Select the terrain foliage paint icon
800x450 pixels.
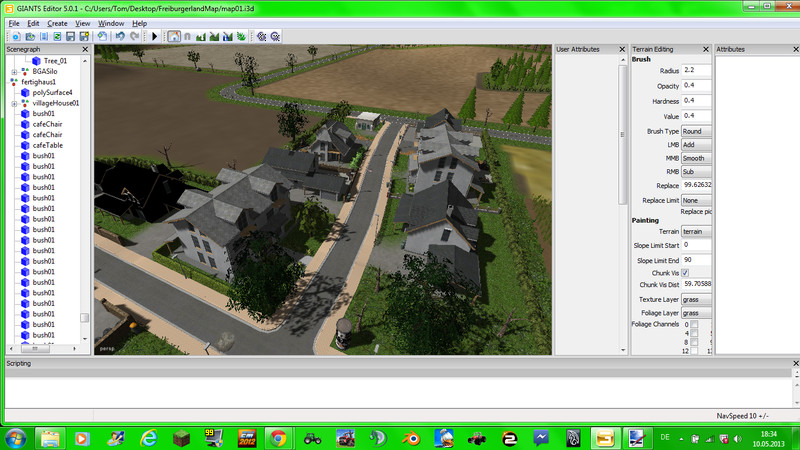(241, 36)
